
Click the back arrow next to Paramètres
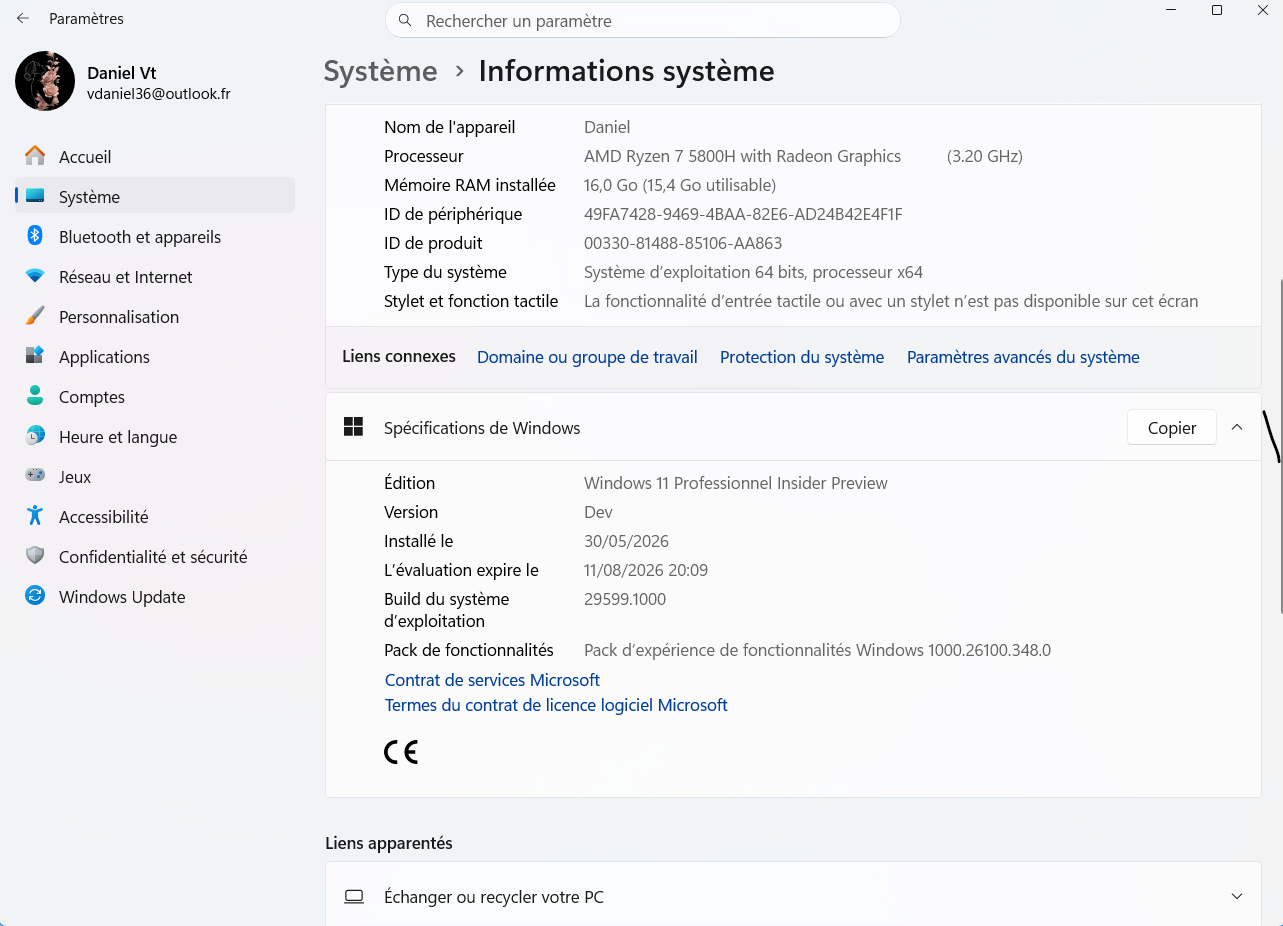(23, 18)
